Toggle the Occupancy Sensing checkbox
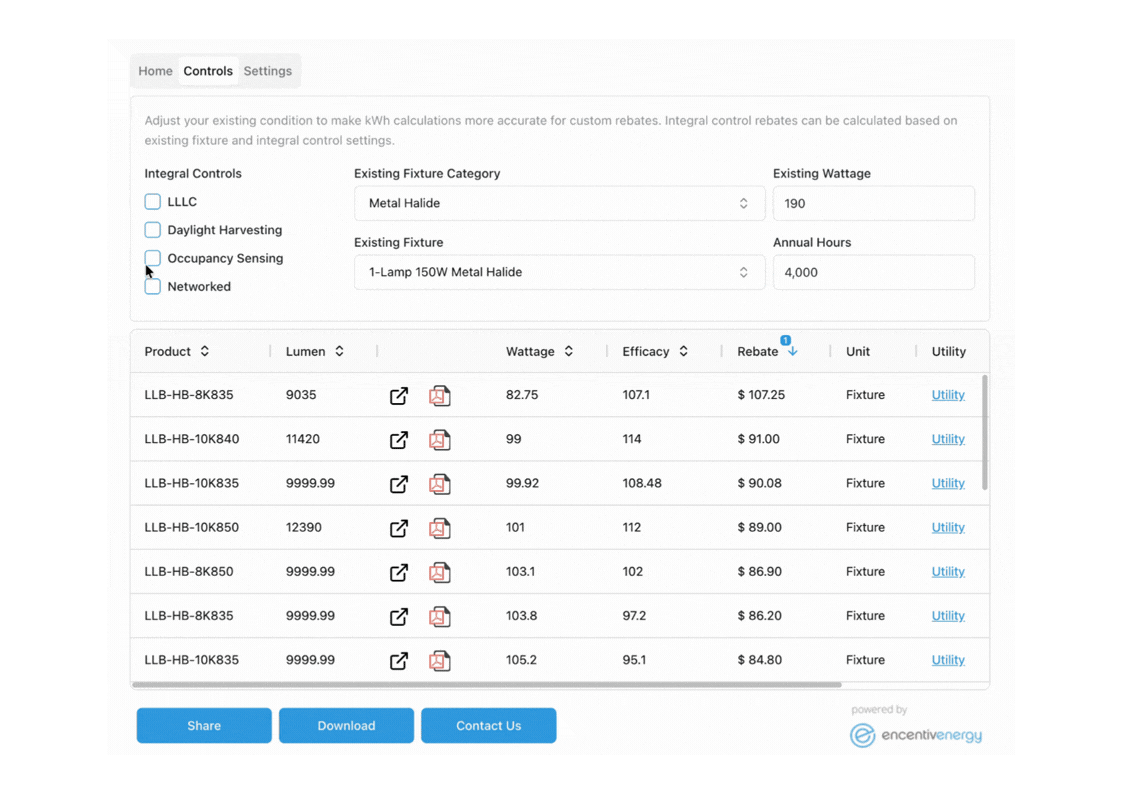The width and height of the screenshot is (1122, 793). coord(152,257)
